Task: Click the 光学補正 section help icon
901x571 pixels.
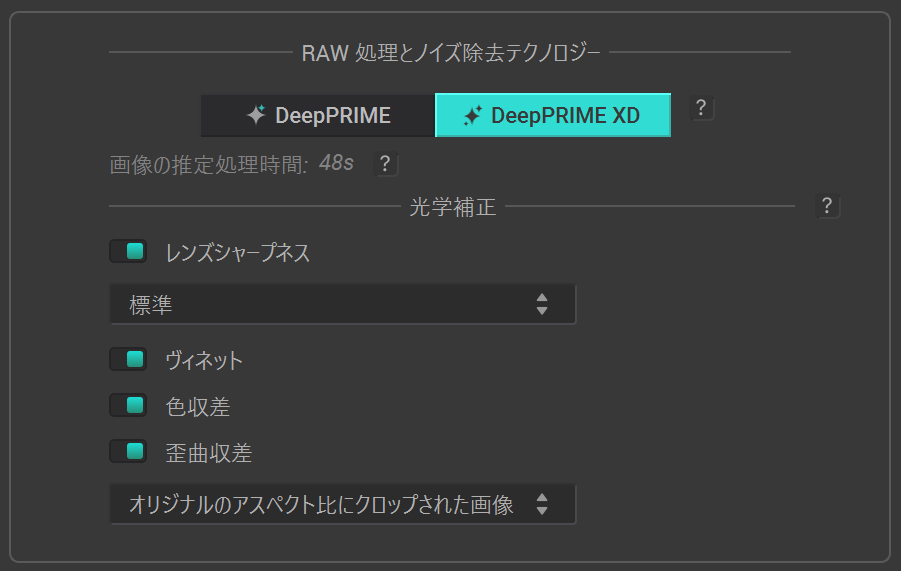Action: (826, 207)
